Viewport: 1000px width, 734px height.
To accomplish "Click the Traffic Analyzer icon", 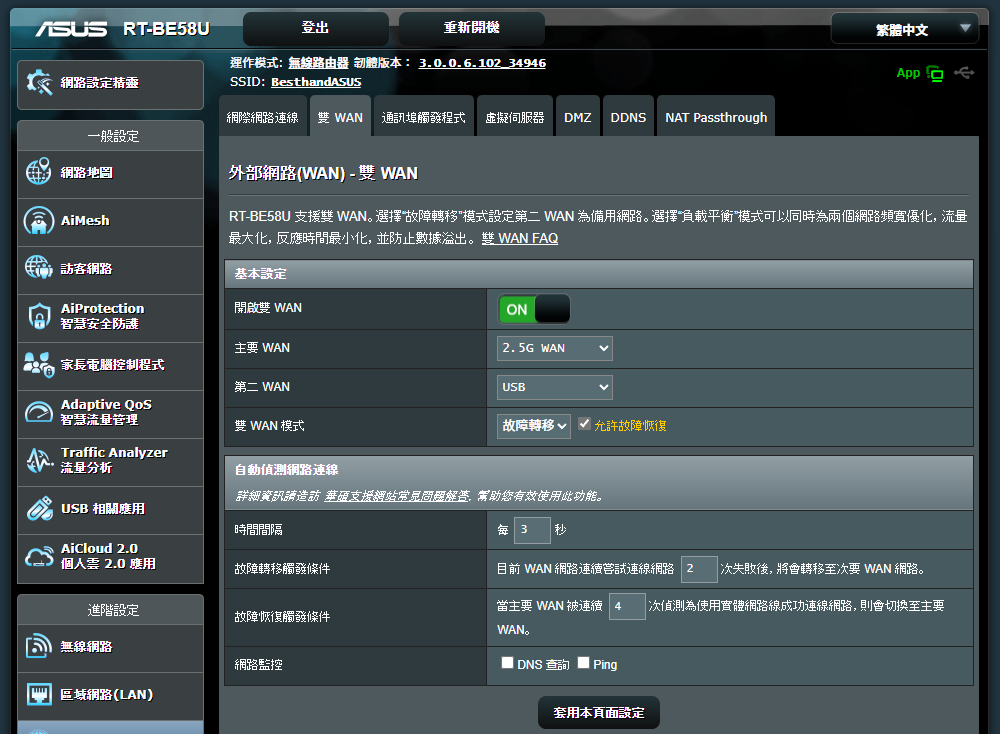I will tap(38, 460).
